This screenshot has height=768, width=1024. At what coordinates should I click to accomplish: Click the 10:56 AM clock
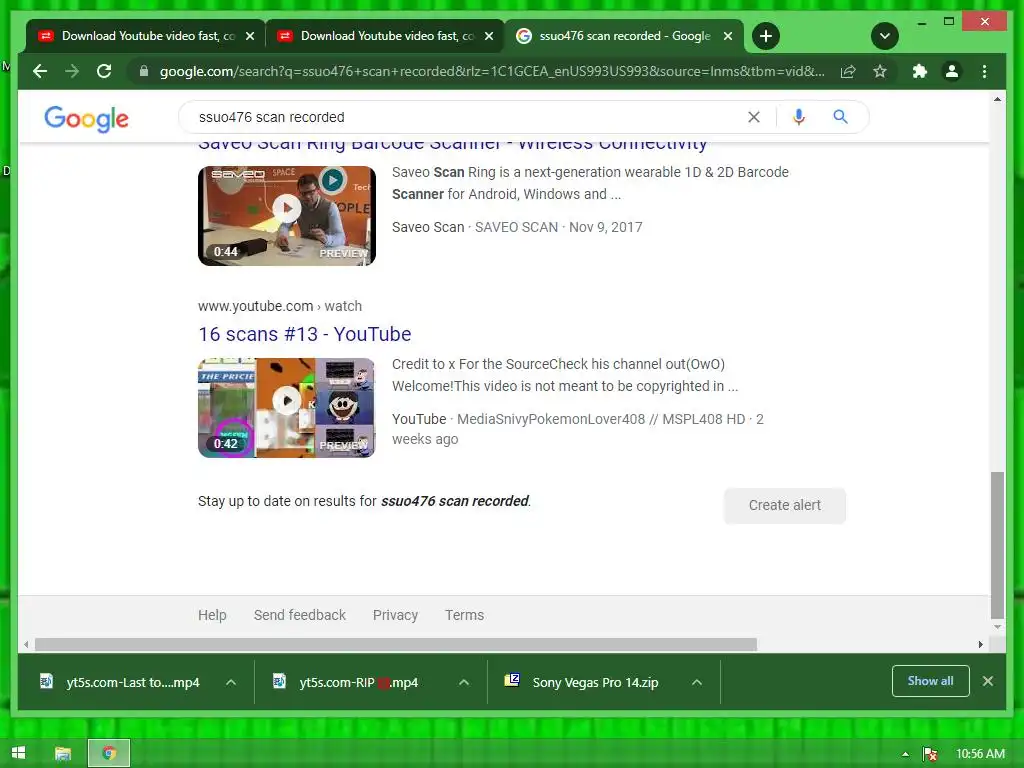click(980, 754)
